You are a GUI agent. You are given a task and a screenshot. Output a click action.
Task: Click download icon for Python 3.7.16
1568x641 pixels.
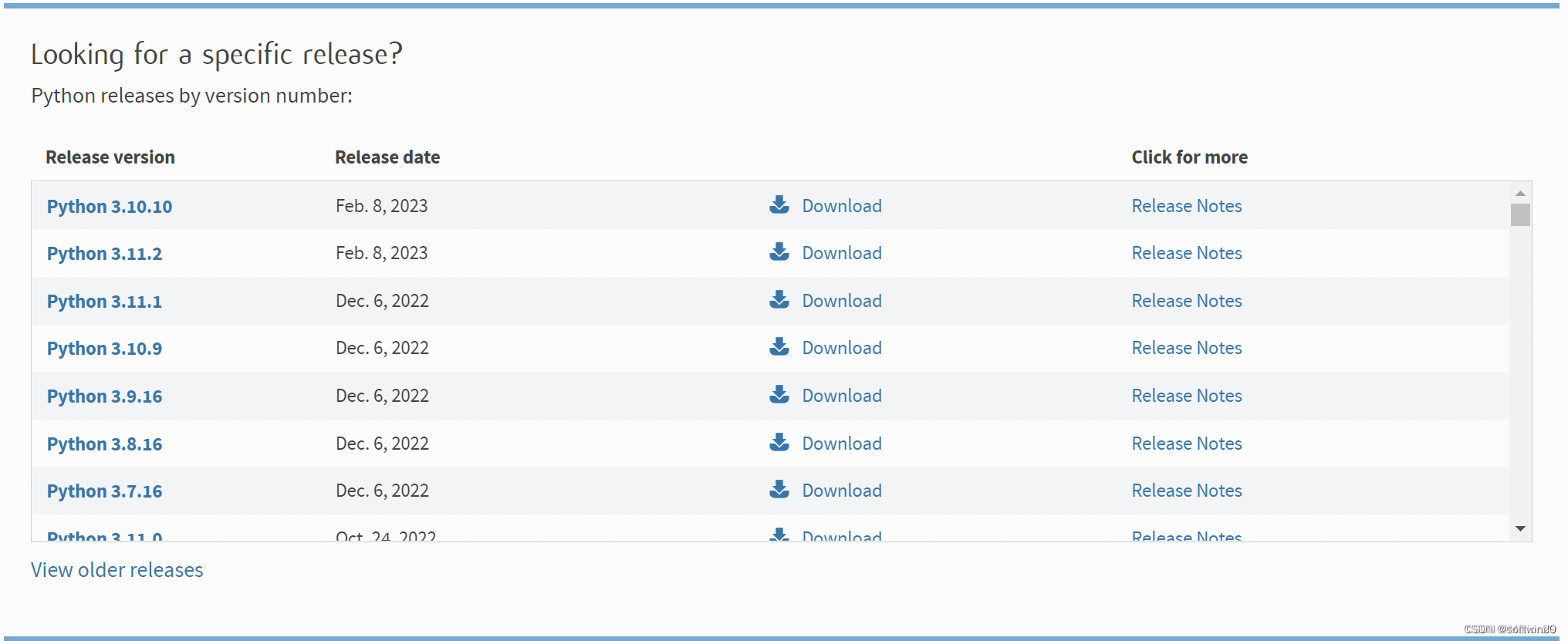pos(779,490)
